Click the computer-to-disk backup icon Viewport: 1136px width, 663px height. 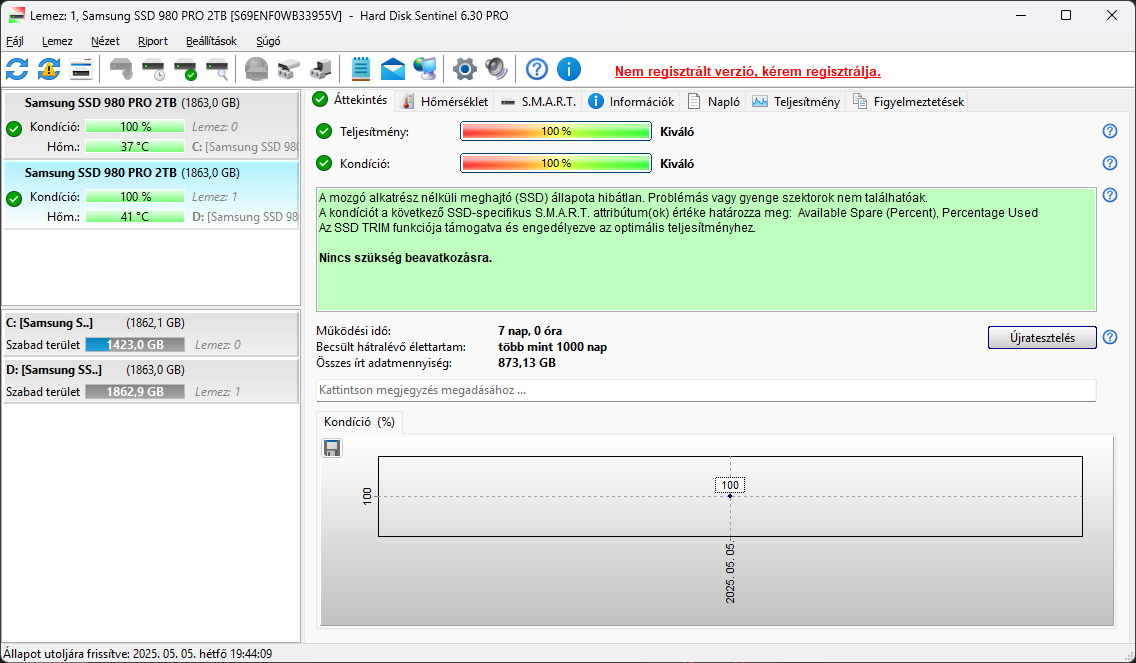[320, 69]
